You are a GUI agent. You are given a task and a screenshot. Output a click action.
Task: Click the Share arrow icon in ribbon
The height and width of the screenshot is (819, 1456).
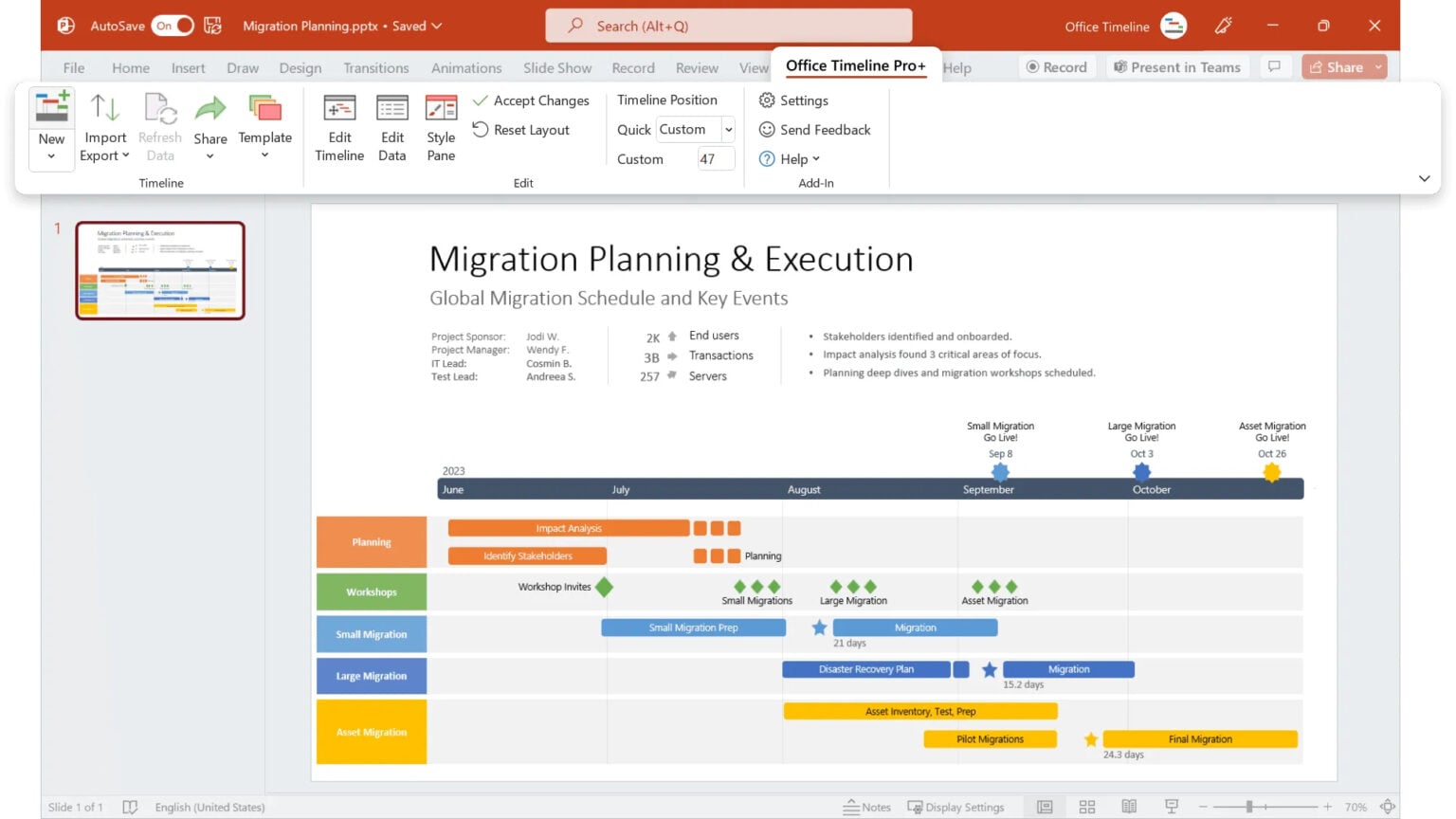click(209, 109)
